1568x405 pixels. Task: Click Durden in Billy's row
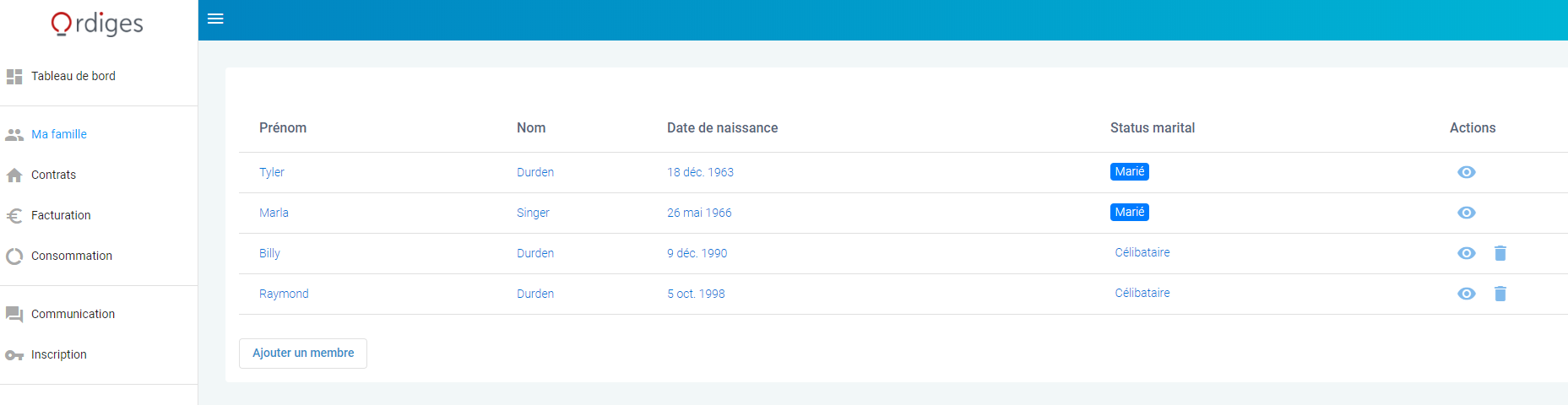[x=535, y=253]
